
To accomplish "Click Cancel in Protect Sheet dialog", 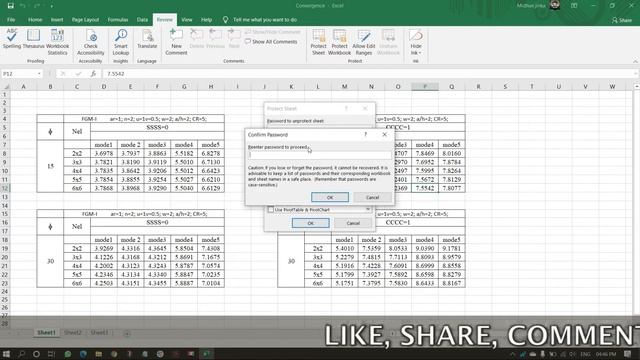I will tap(353, 223).
